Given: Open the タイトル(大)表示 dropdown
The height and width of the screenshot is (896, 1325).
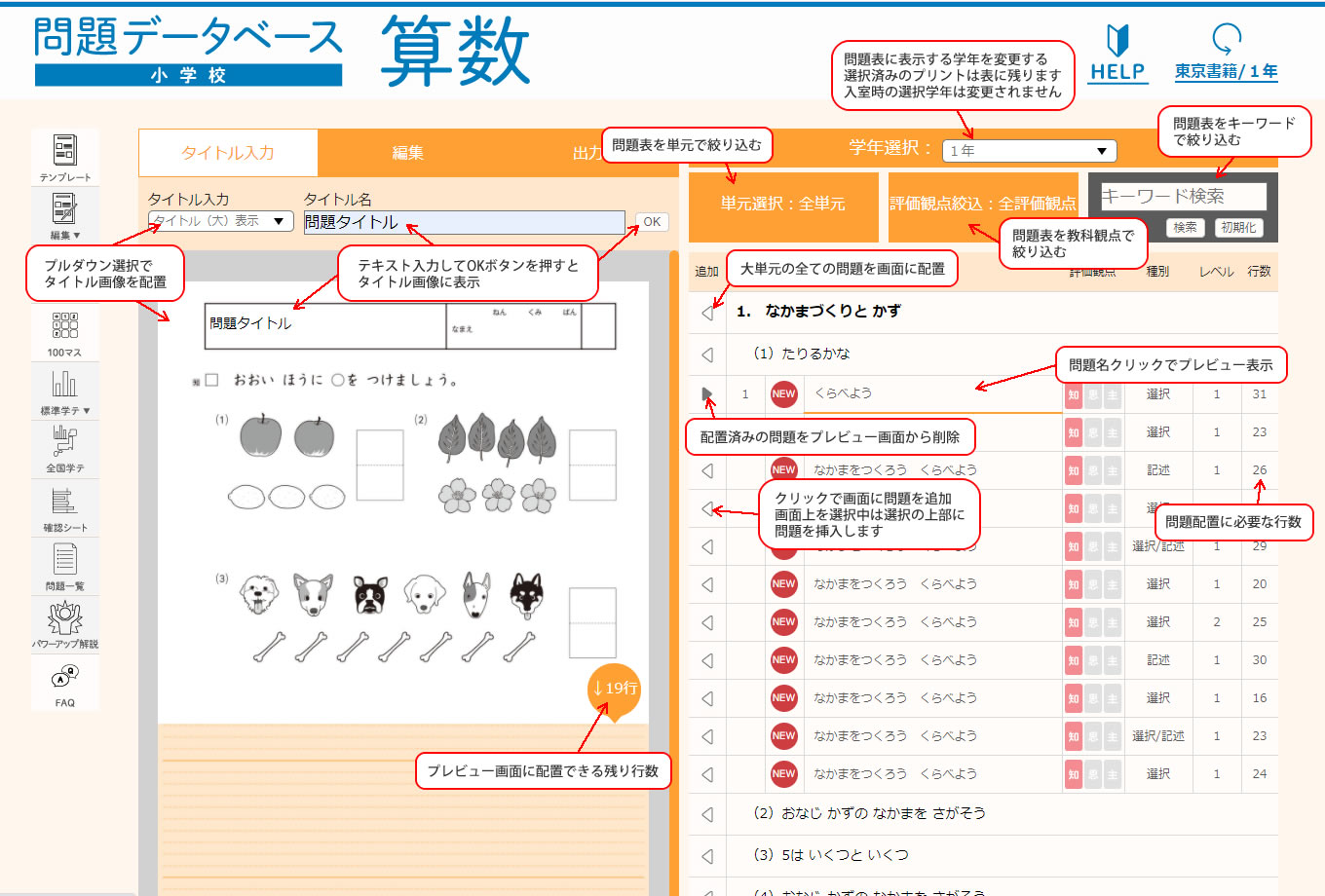Looking at the screenshot, I should tap(221, 221).
